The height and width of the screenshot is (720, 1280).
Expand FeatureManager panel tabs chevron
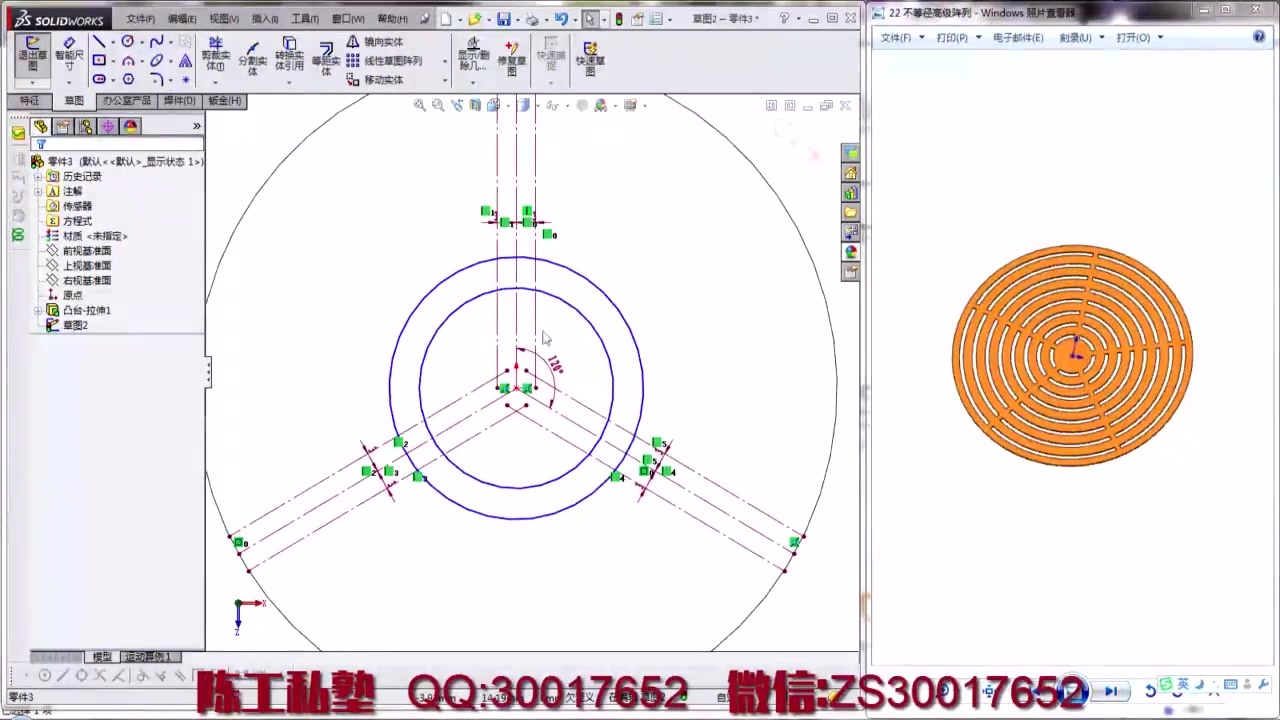(197, 126)
